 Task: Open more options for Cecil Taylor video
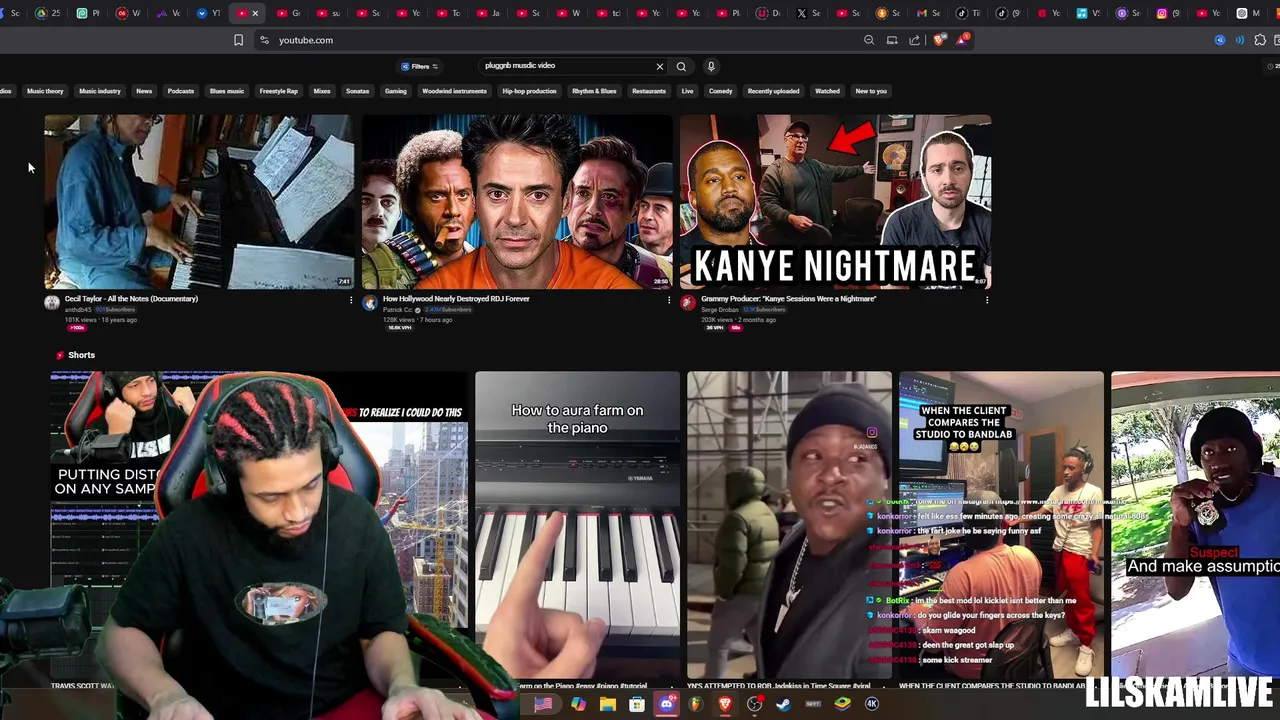351,300
